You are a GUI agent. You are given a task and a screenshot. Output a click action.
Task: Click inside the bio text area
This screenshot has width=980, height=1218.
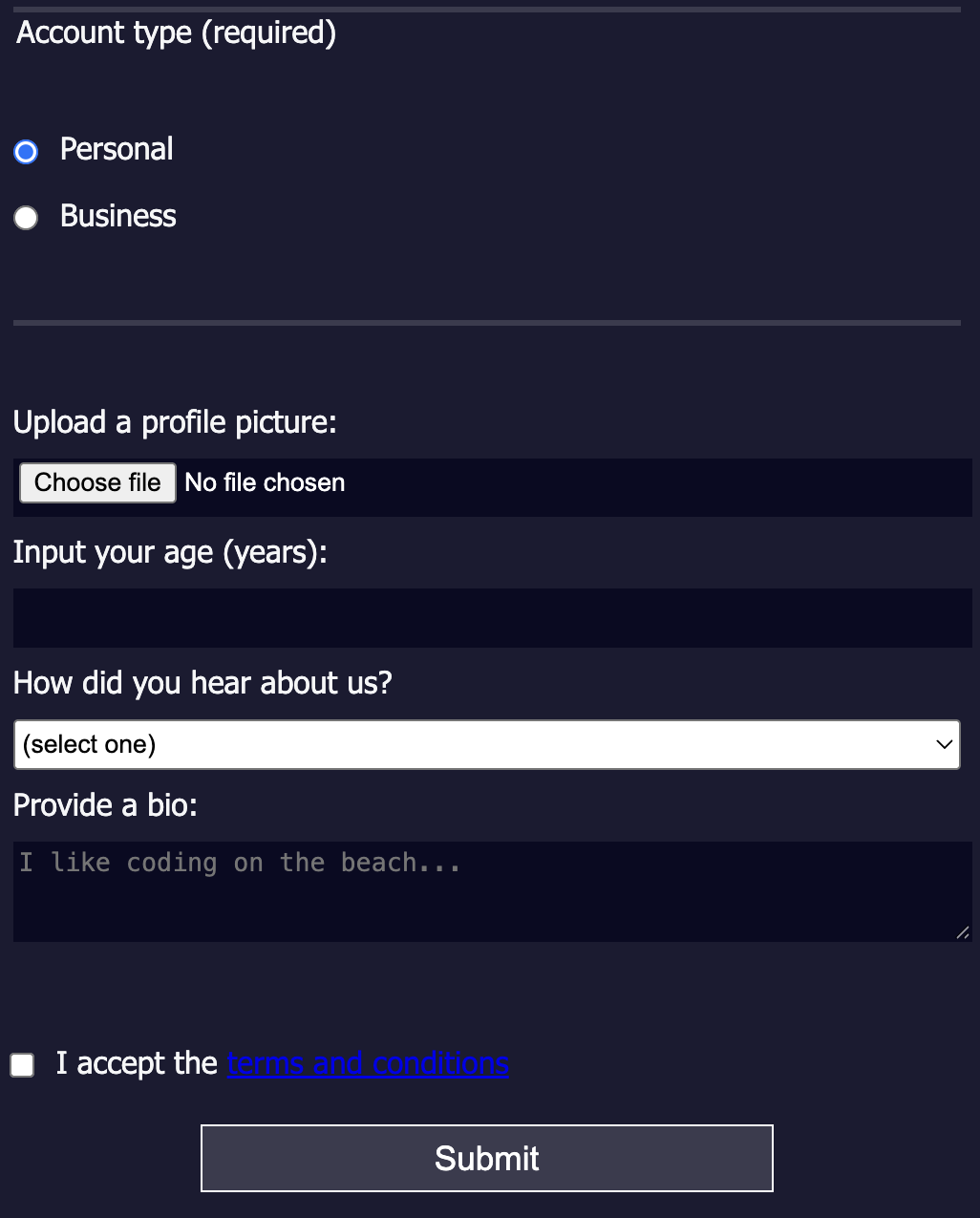coord(492,891)
